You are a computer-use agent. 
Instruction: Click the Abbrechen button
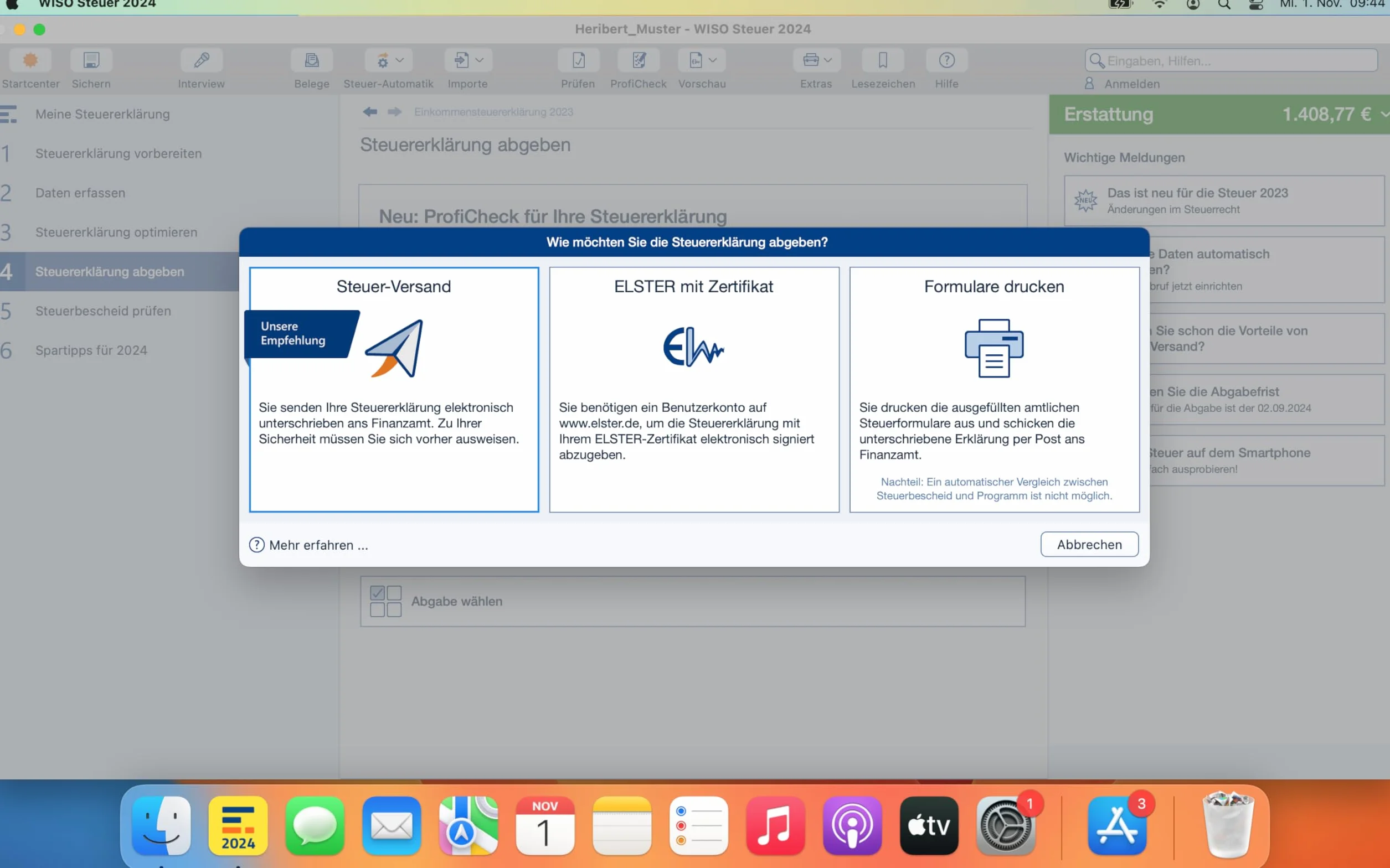tap(1089, 544)
